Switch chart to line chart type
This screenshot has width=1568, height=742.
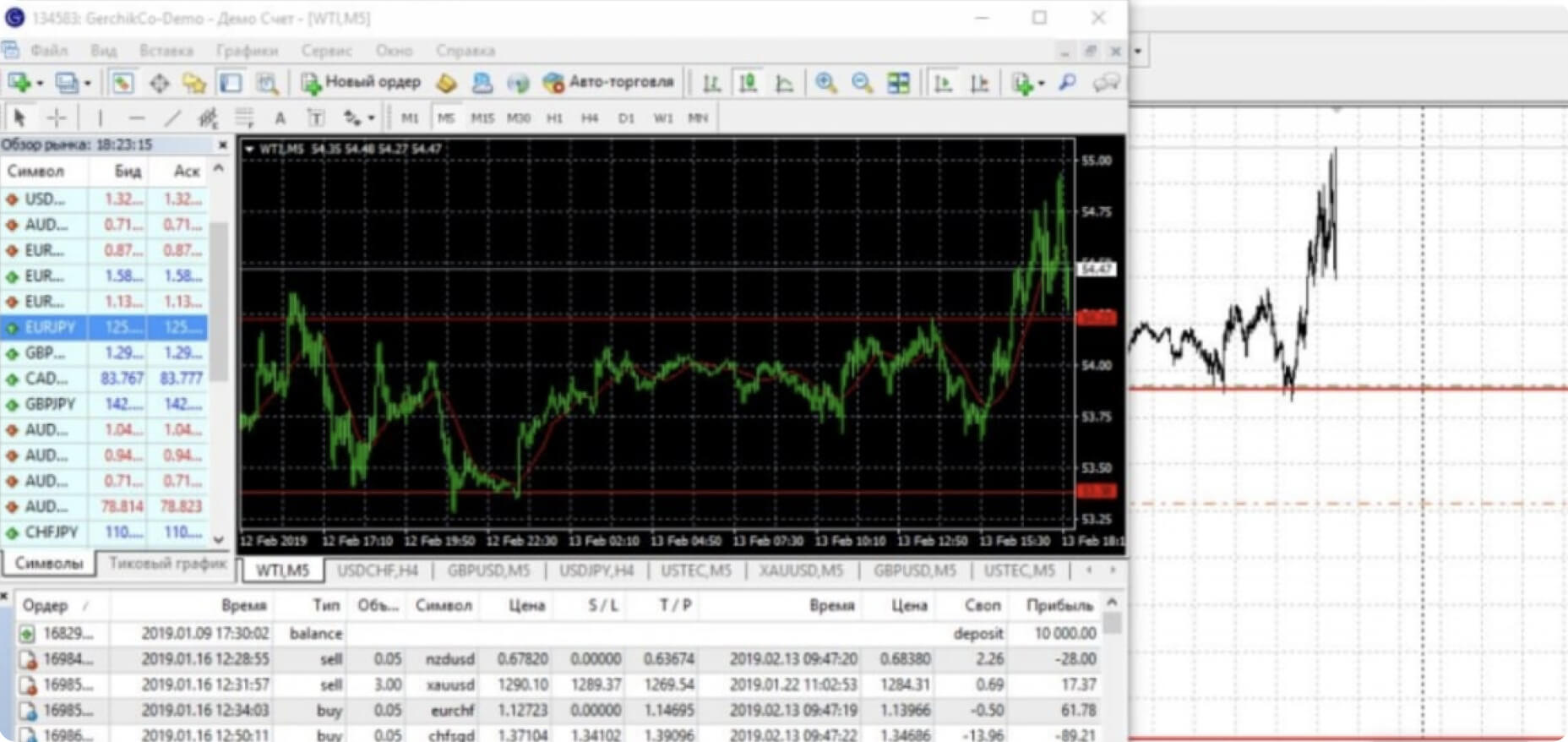[784, 83]
